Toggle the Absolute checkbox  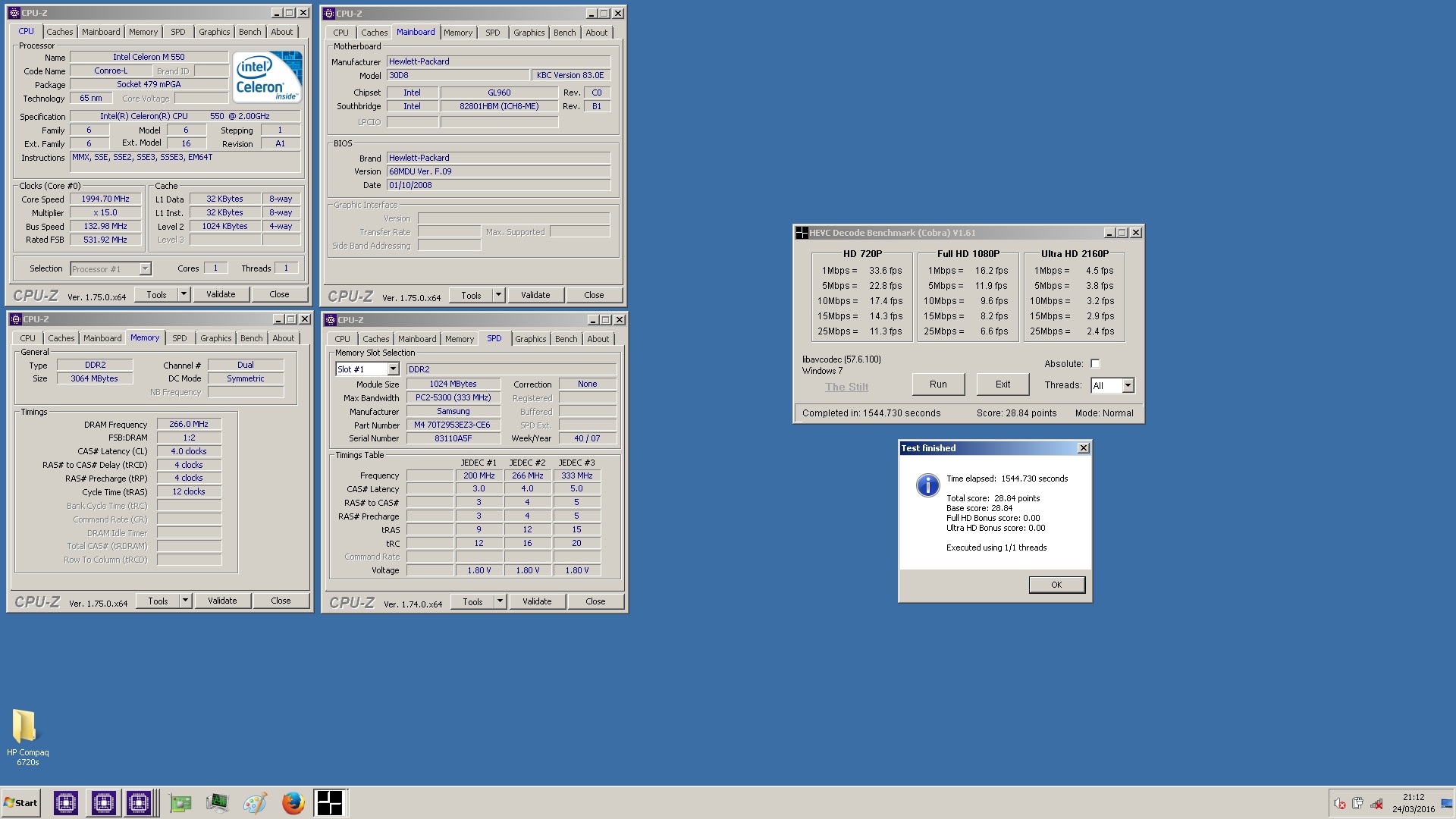[1095, 364]
